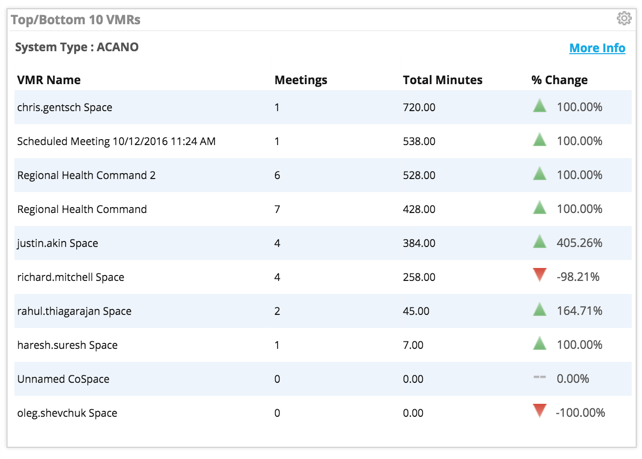The image size is (642, 459).
Task: Click green up arrow for justin.akin Space
Action: click(540, 242)
